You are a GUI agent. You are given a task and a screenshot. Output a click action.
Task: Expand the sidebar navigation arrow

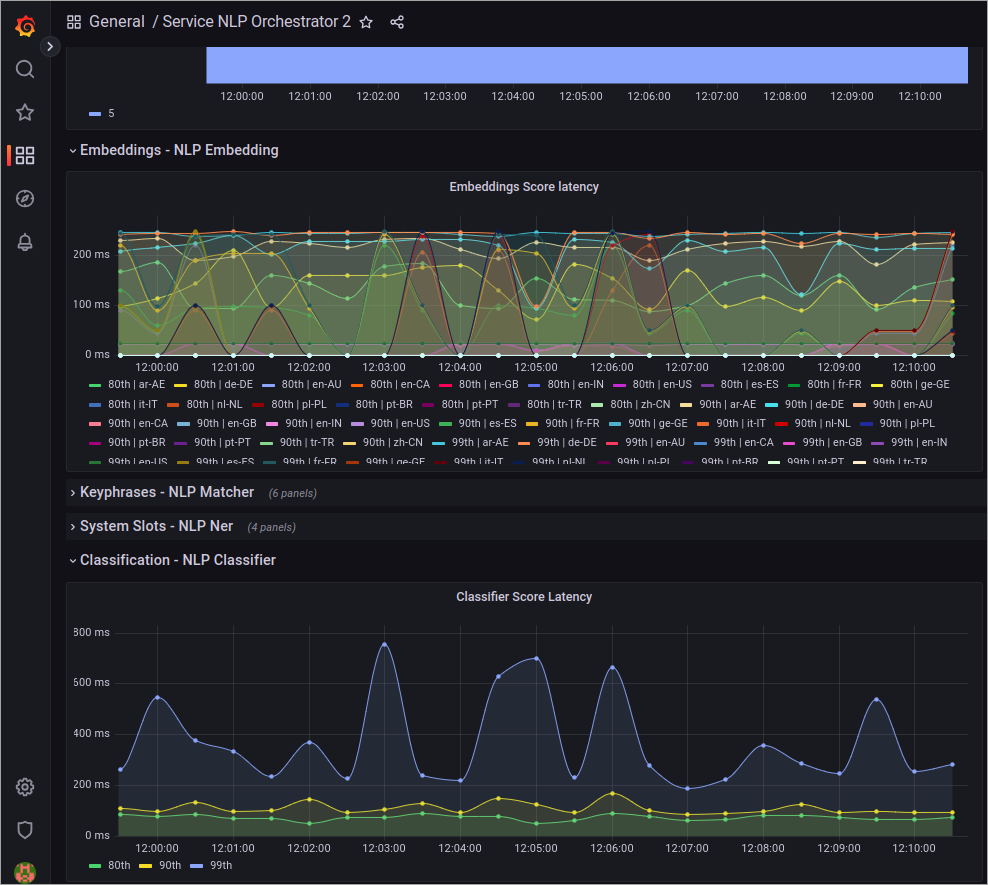point(50,46)
